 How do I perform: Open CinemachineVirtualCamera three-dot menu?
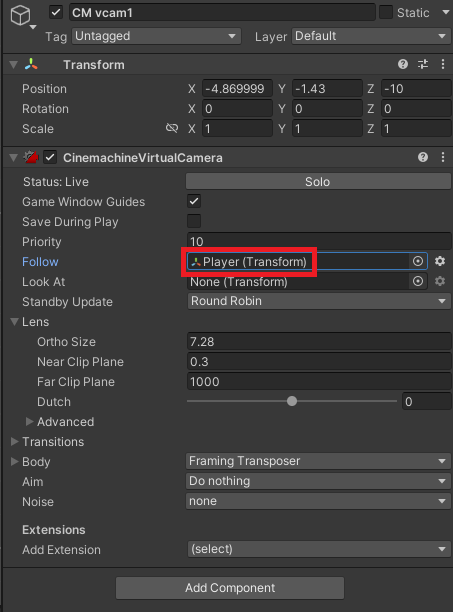(x=443, y=157)
